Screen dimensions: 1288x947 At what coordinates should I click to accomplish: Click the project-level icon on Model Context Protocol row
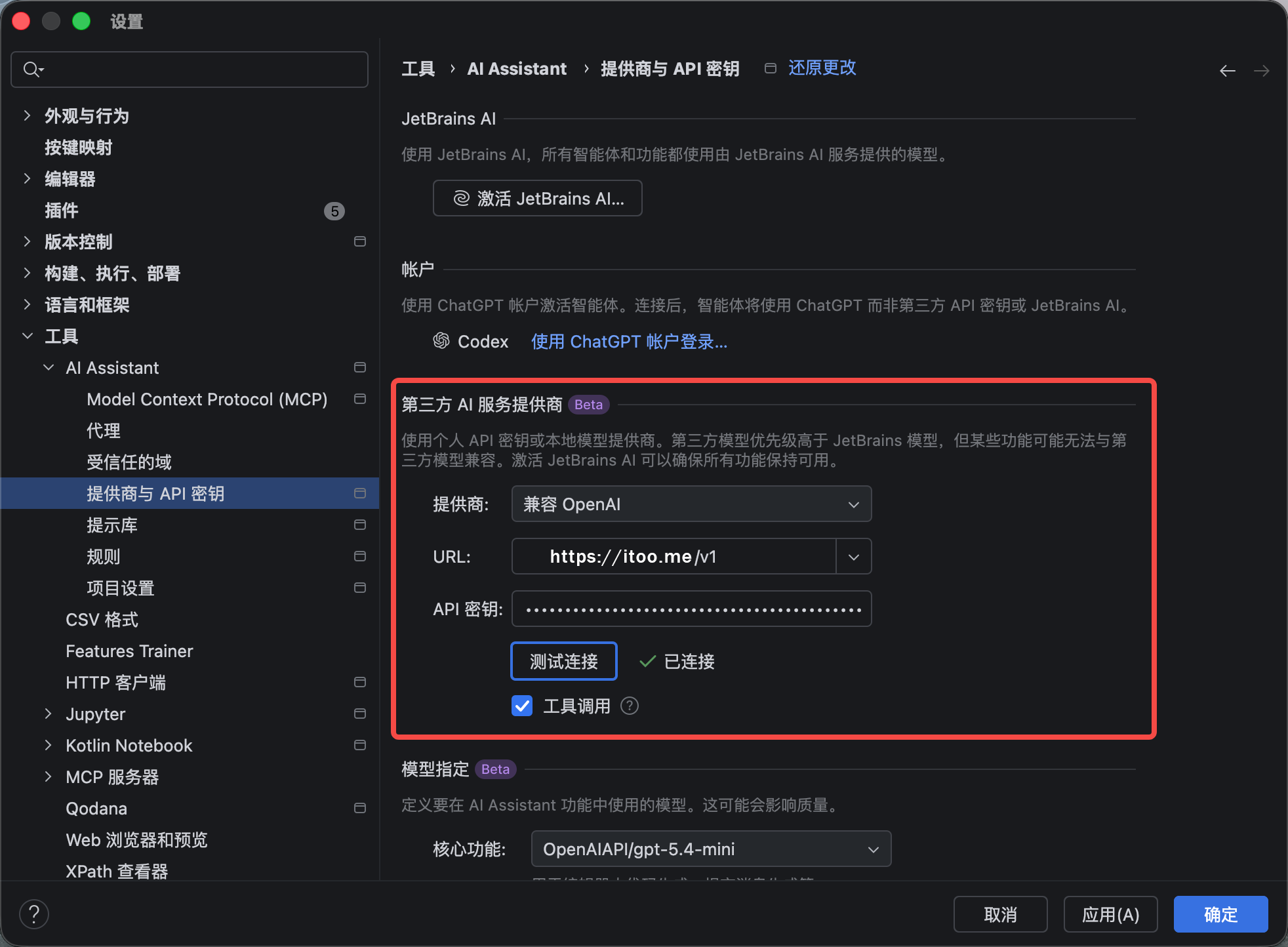(360, 399)
